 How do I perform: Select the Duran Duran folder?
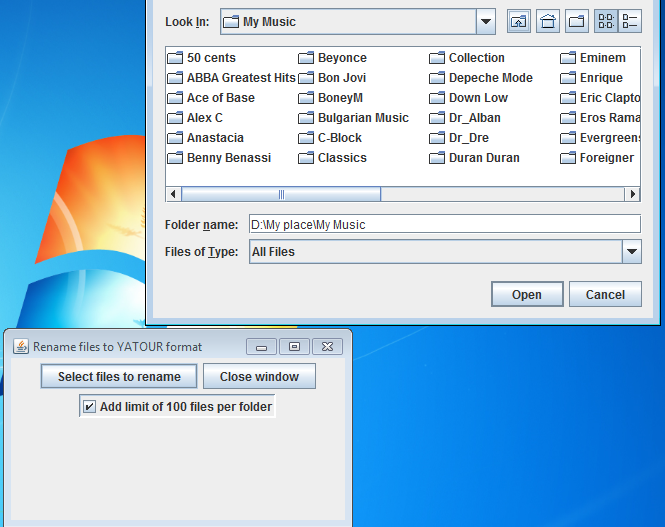(x=483, y=158)
